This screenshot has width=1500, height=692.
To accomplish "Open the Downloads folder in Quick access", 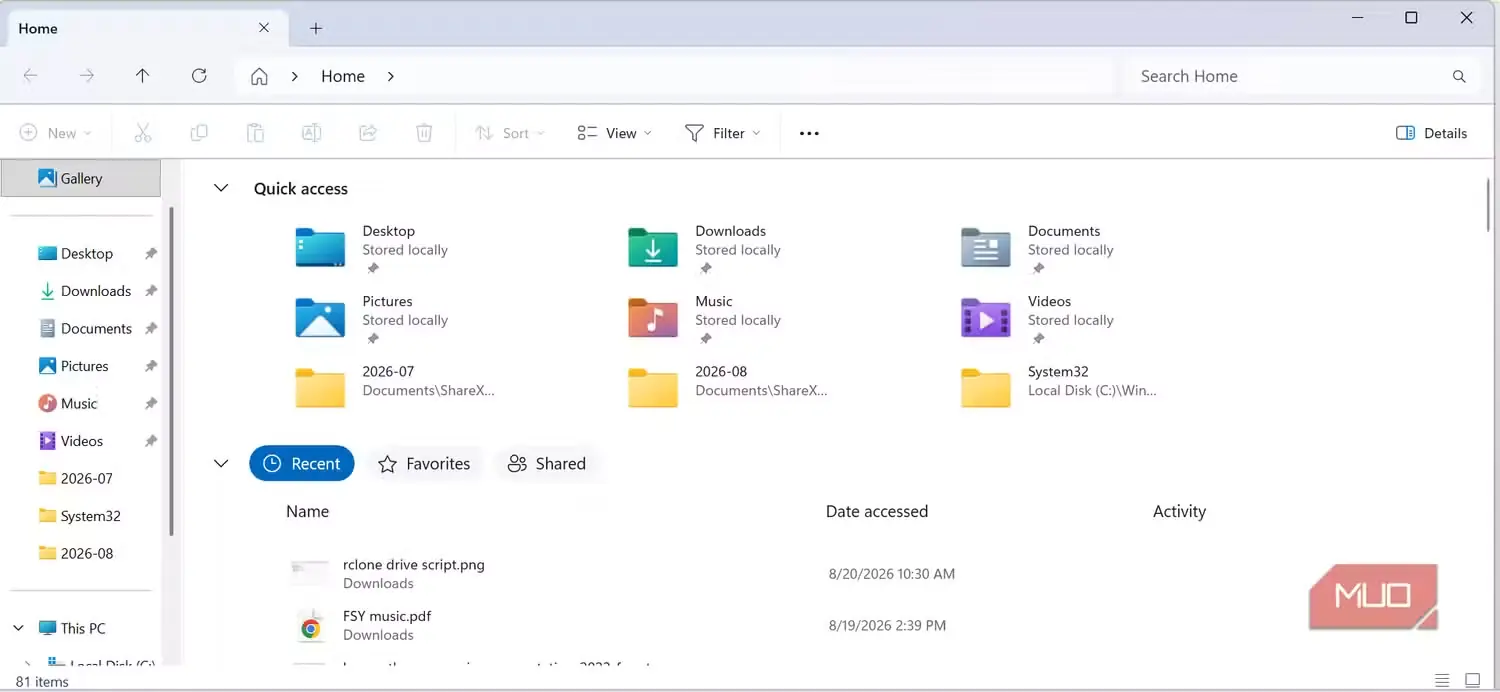I will pos(705,248).
